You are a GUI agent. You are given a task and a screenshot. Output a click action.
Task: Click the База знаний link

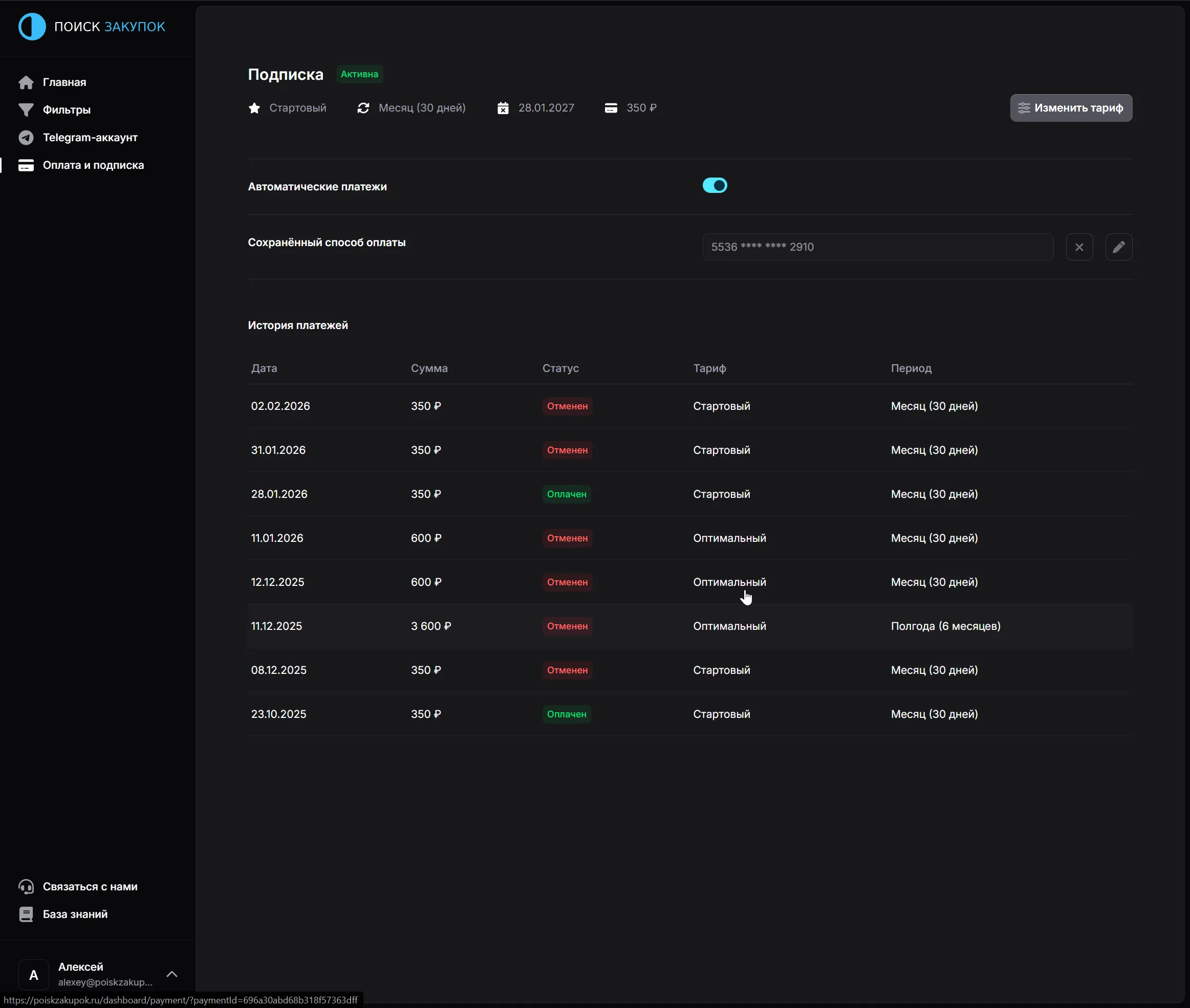point(75,914)
